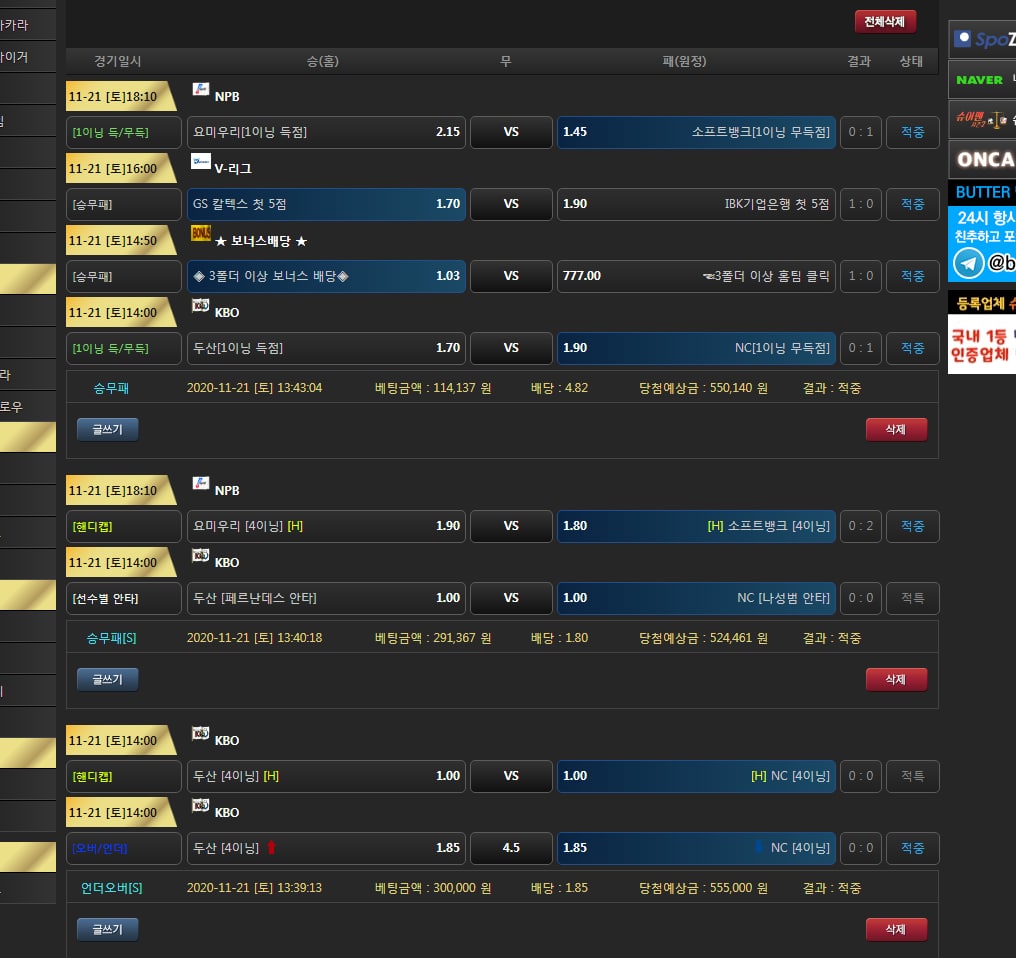Open the NAVER banner on the right side
Viewport: 1016px width, 958px height.
(x=981, y=80)
